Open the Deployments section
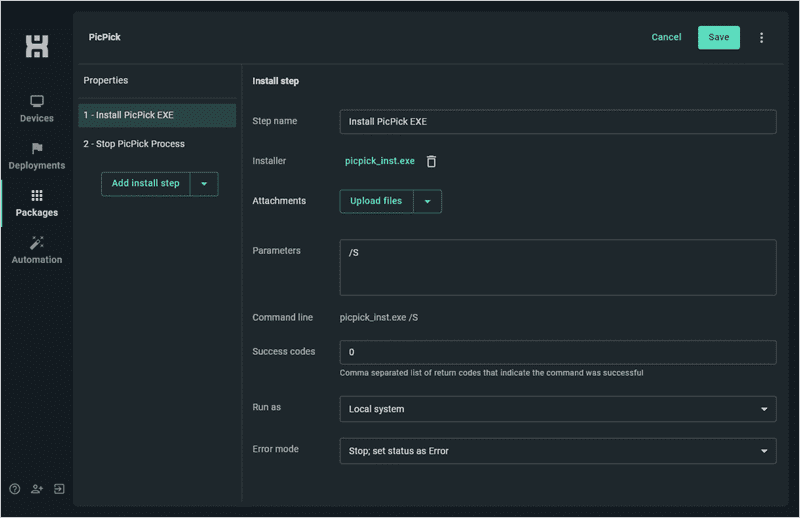 pos(37,156)
